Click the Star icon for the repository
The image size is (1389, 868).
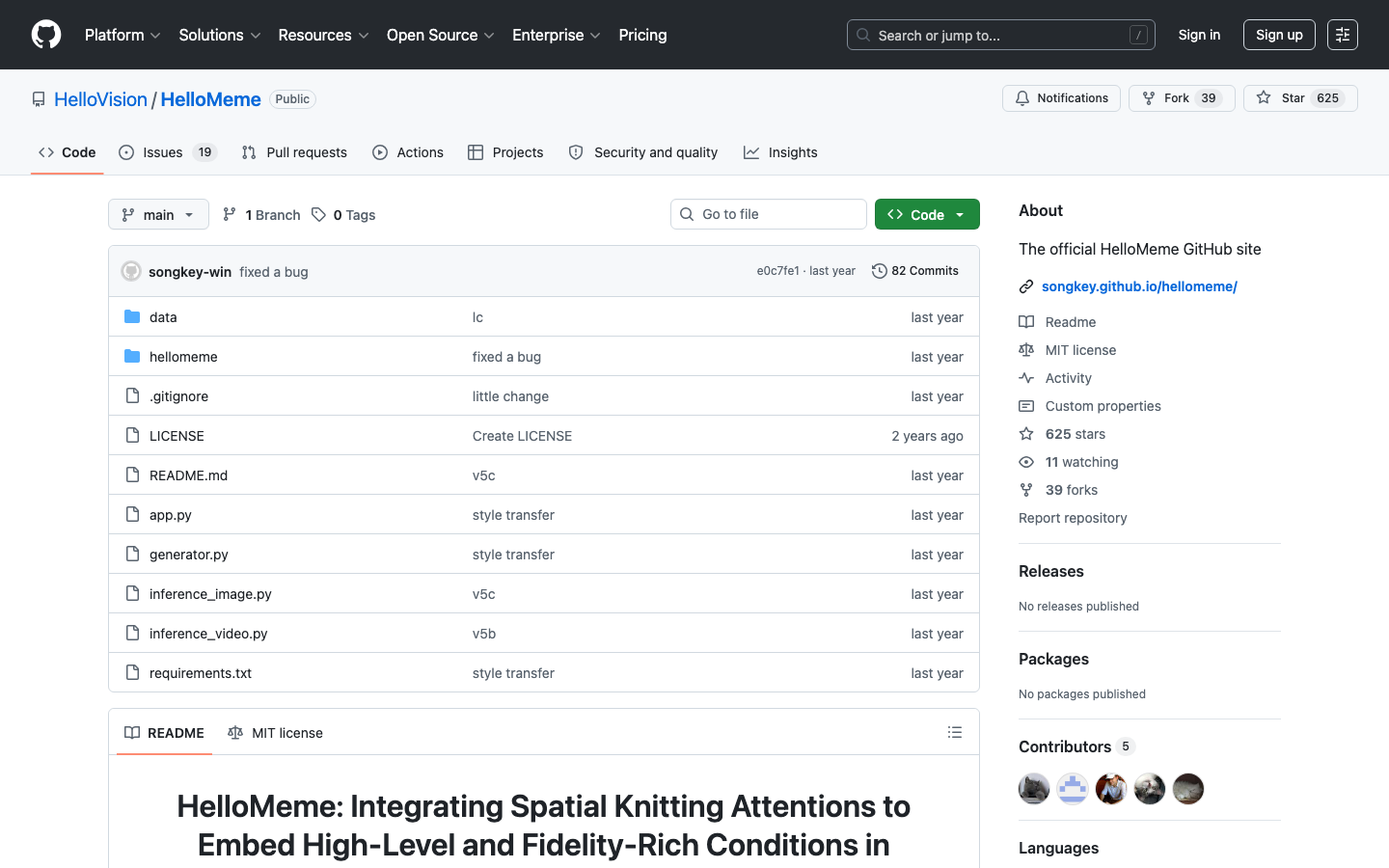pos(1264,98)
